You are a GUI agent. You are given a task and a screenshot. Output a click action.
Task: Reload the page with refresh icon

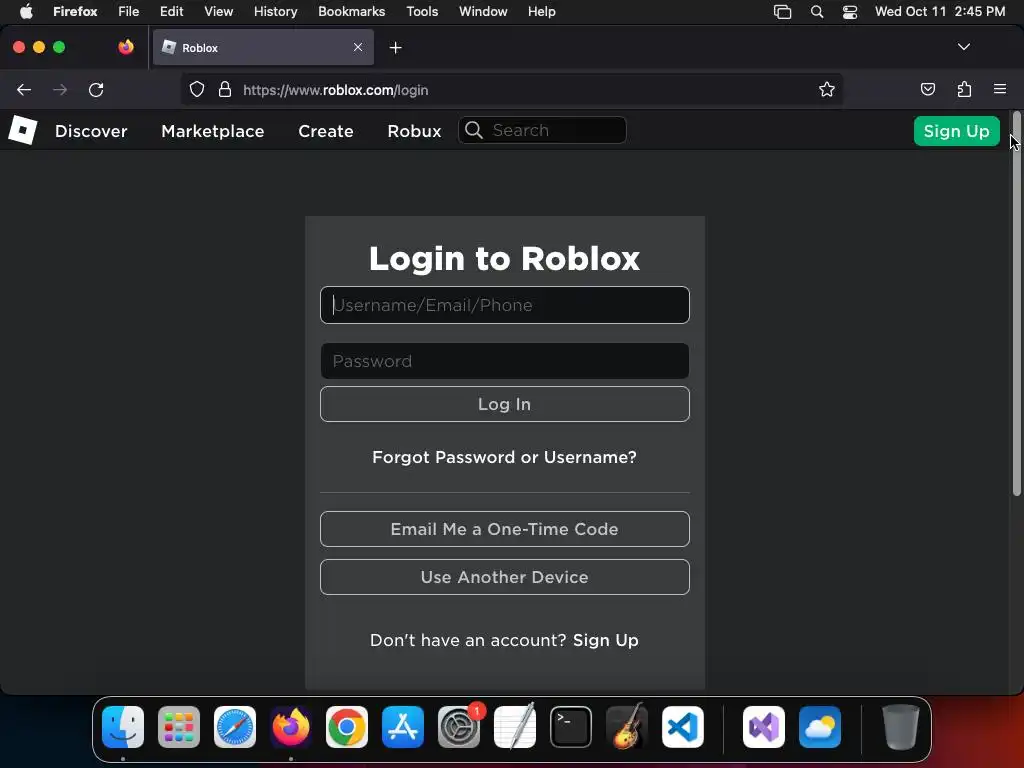pos(96,90)
